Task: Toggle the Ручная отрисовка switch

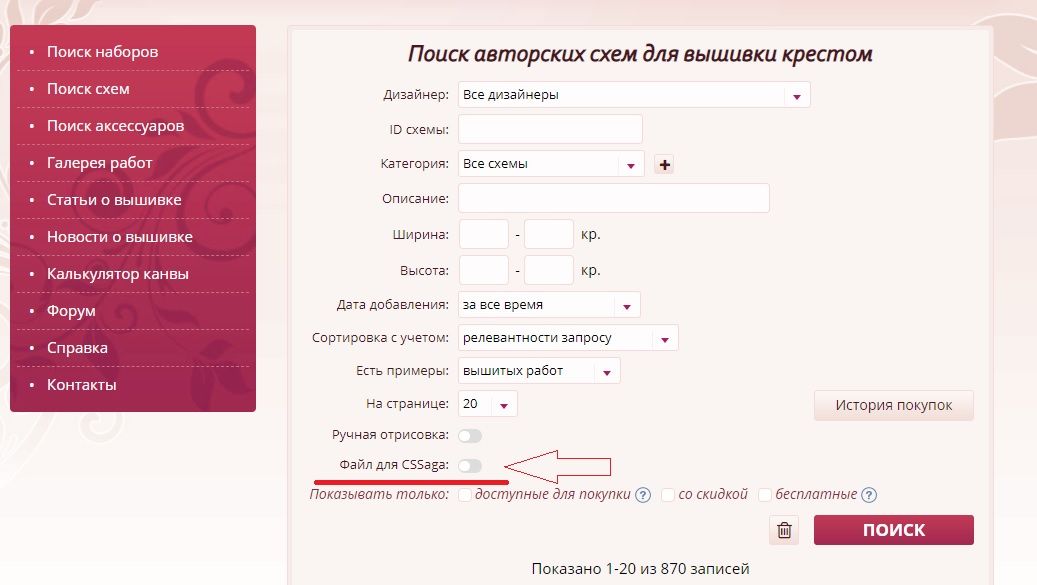Action: click(x=469, y=436)
